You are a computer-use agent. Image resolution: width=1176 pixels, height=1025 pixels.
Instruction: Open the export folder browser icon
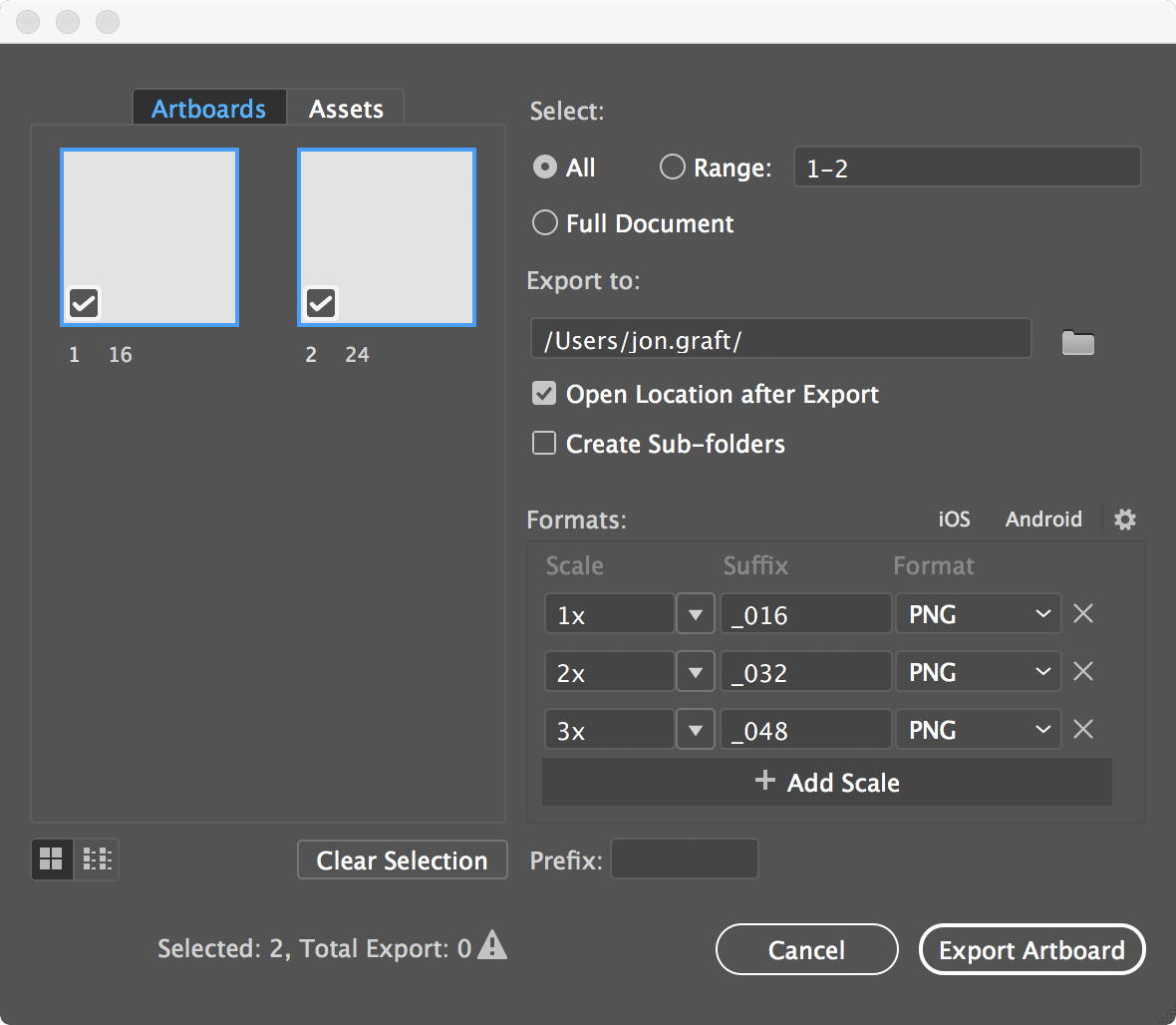1077,343
